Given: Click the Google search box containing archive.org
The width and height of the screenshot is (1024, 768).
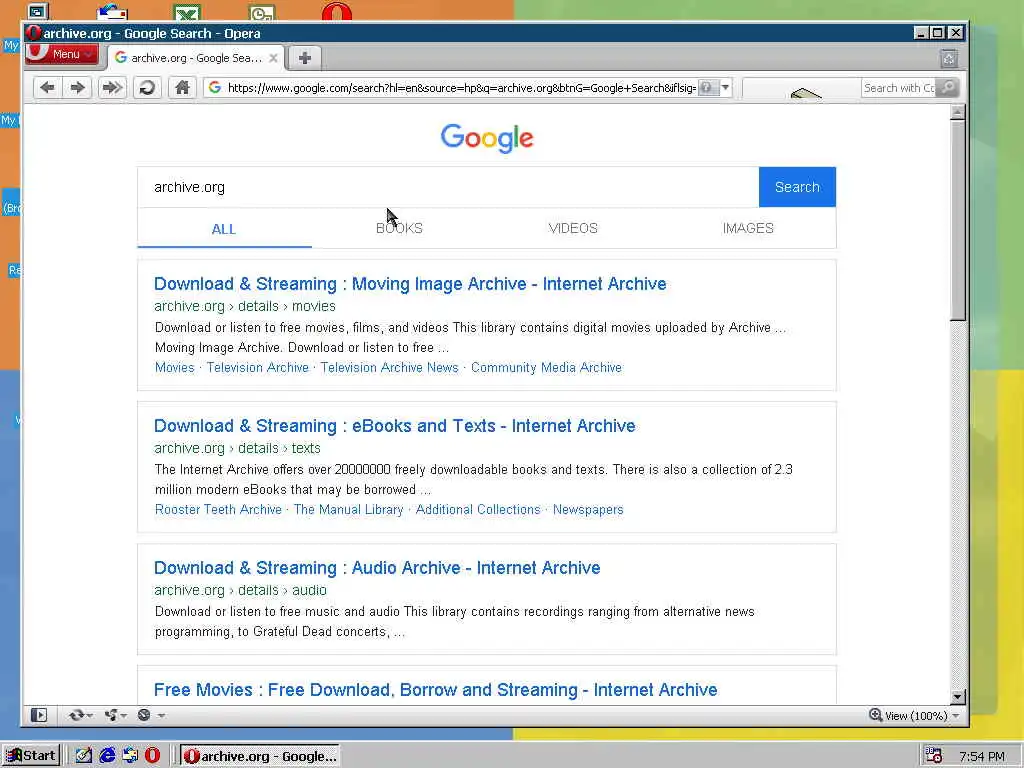Looking at the screenshot, I should 448,187.
